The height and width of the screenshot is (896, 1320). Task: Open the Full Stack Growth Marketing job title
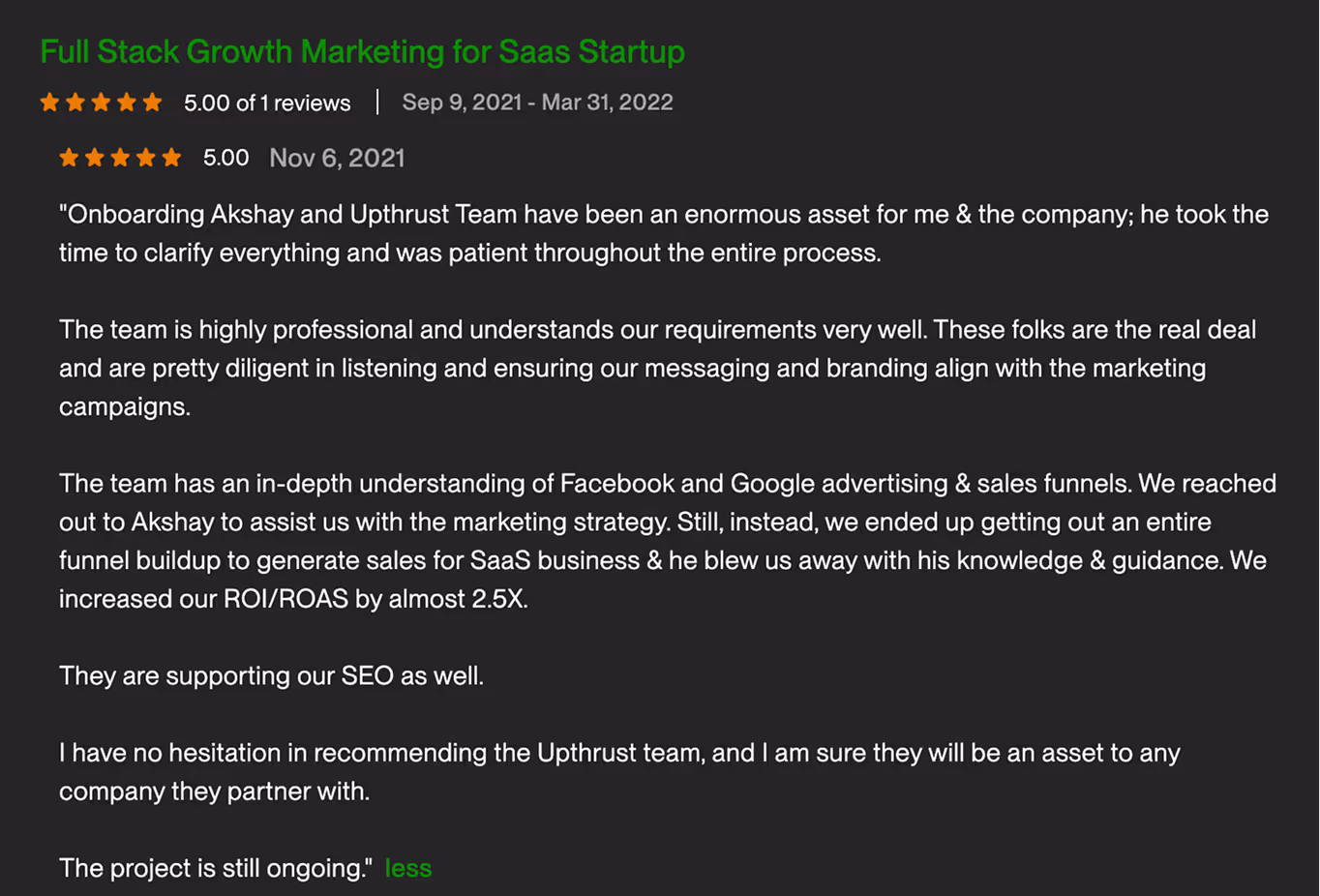362,51
